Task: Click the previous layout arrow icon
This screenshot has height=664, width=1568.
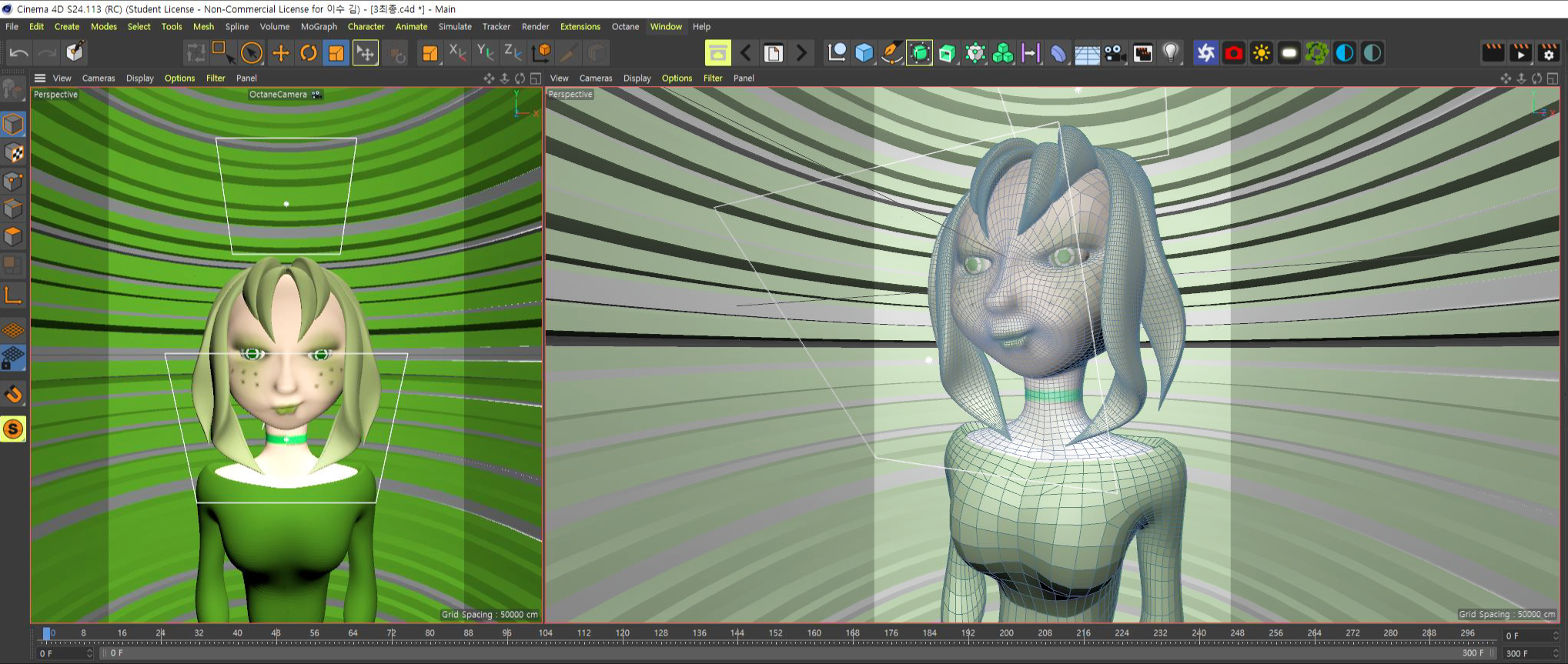Action: 745,52
